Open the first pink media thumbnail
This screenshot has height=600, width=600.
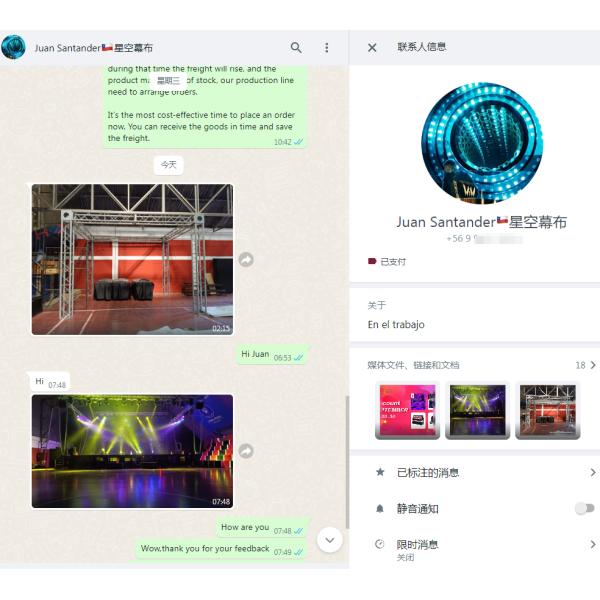pyautogui.click(x=406, y=410)
